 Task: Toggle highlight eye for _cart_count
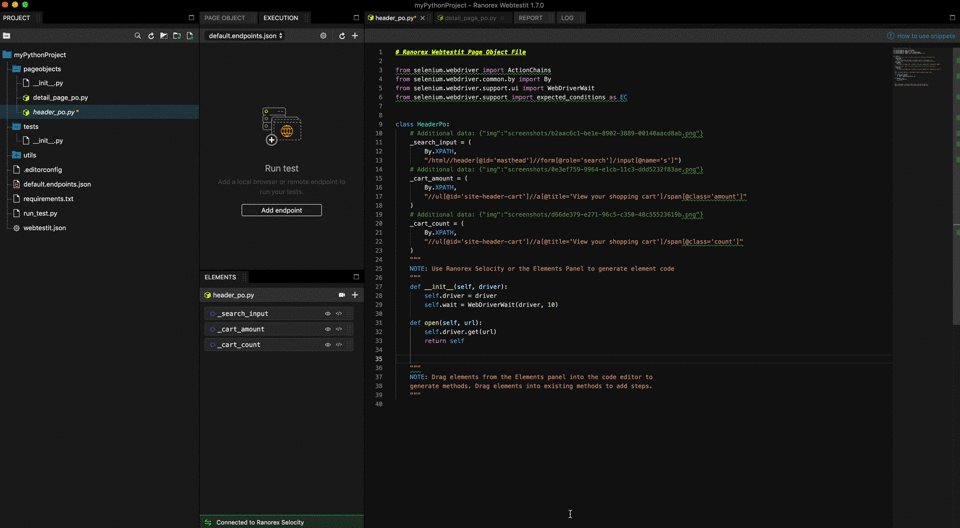point(328,345)
